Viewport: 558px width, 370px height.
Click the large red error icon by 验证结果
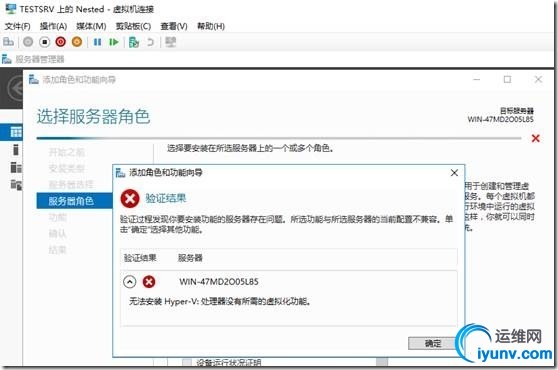130,198
